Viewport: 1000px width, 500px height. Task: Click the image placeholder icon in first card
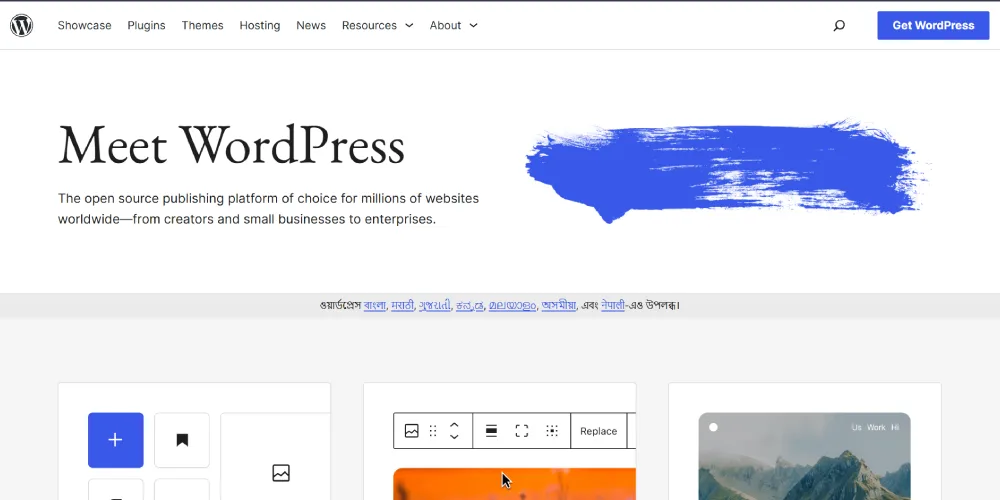tap(281, 473)
